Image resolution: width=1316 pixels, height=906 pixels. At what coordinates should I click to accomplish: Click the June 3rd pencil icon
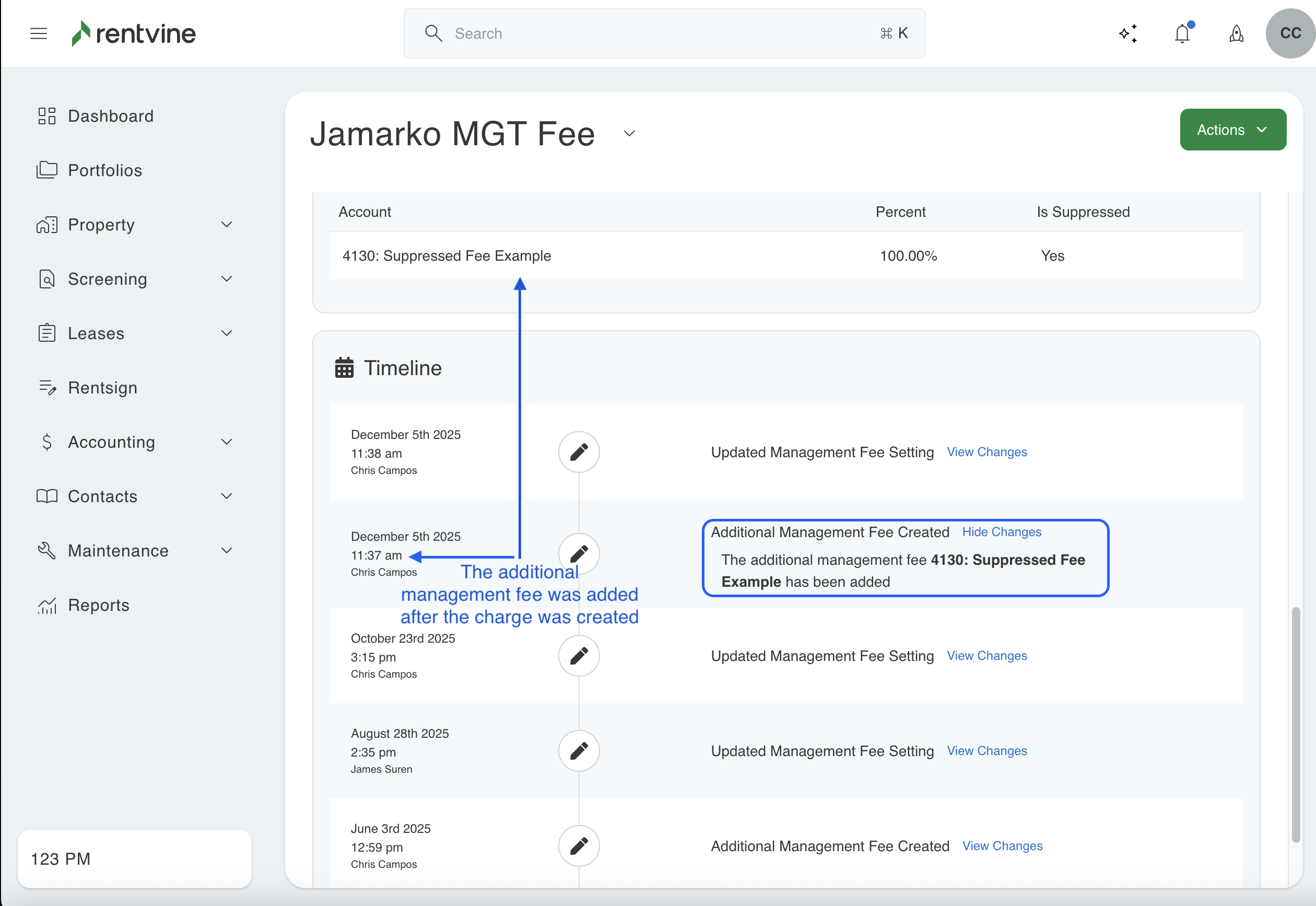pyautogui.click(x=579, y=845)
